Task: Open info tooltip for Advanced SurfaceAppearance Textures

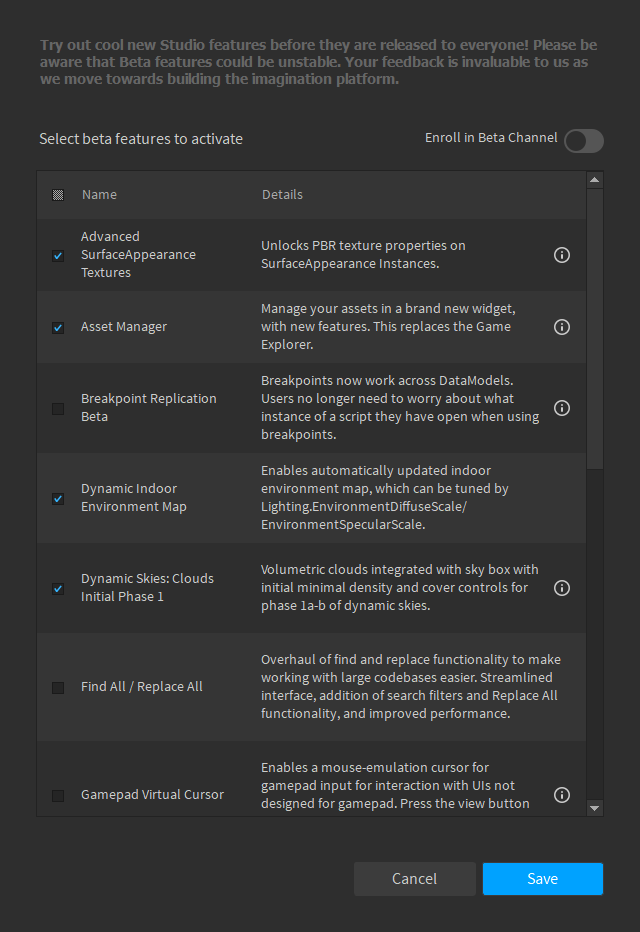Action: point(561,255)
